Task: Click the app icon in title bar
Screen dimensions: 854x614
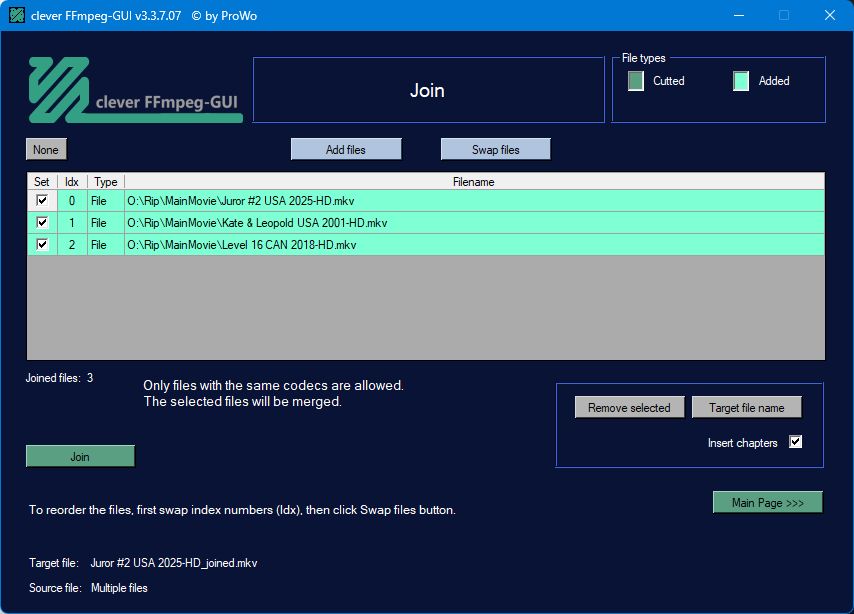Action: [x=17, y=15]
